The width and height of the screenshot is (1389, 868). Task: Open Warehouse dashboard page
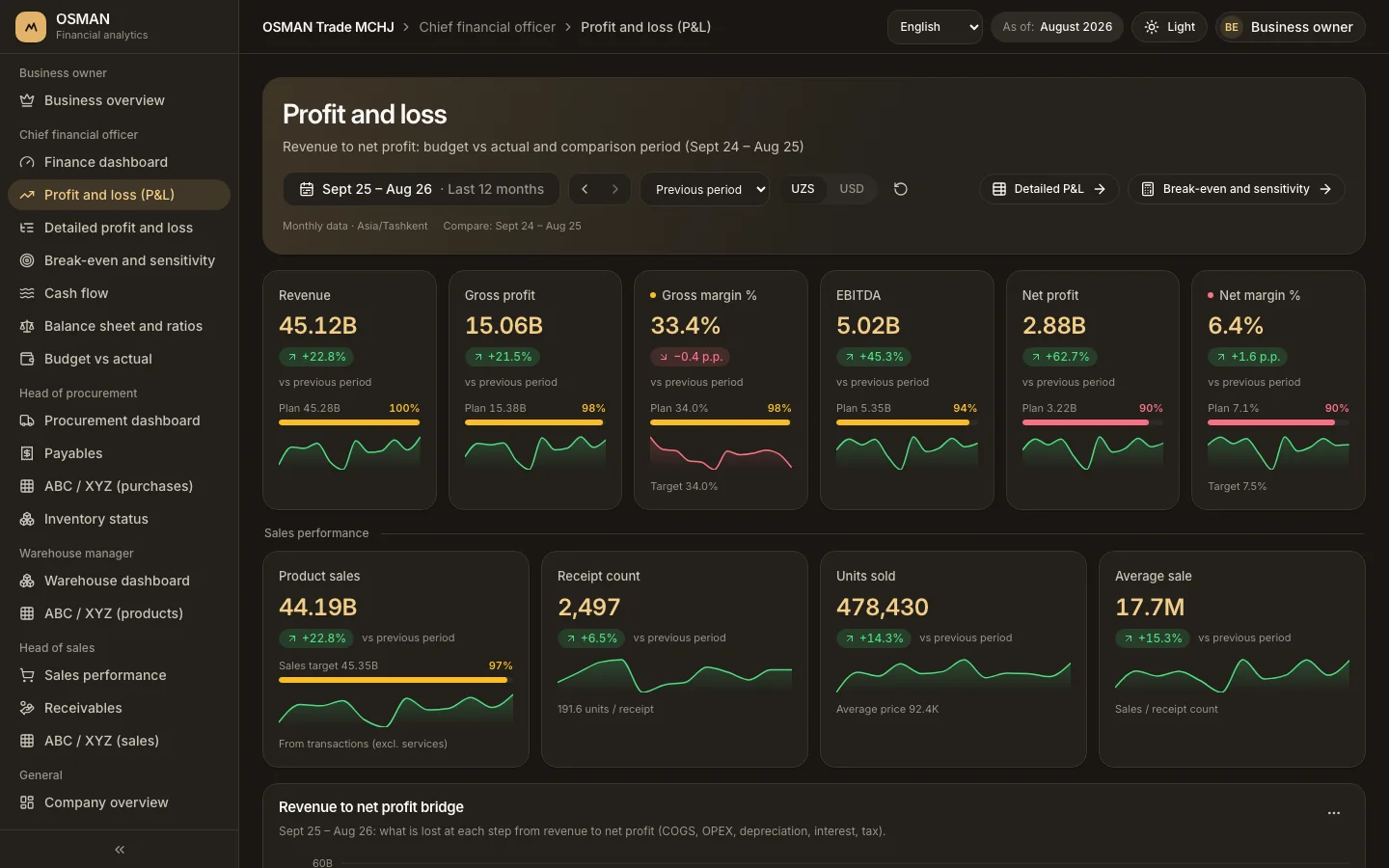point(119,581)
